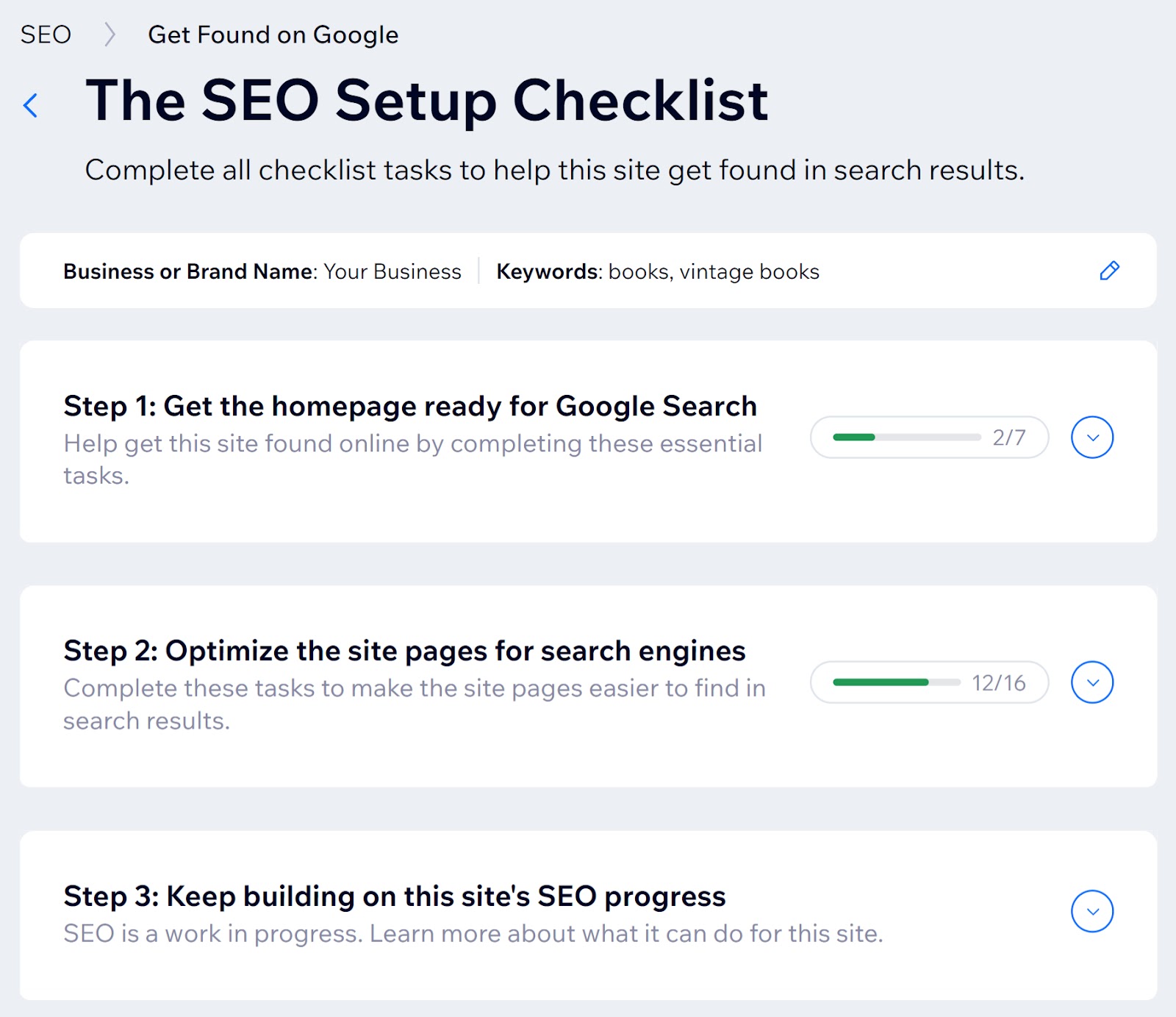
Task: Click the heading Step 1: Get the homepage ready
Action: 411,405
